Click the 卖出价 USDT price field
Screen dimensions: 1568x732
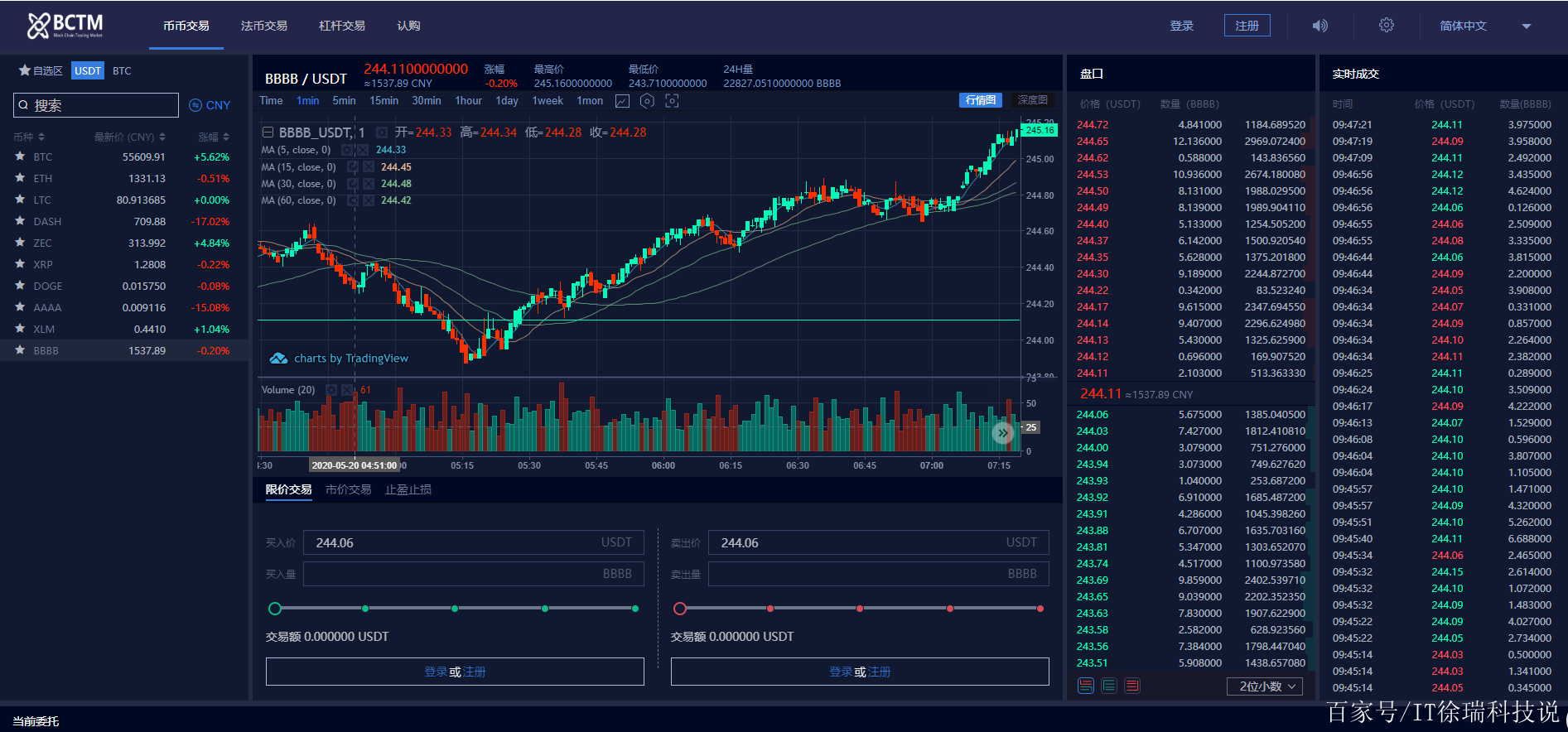879,542
